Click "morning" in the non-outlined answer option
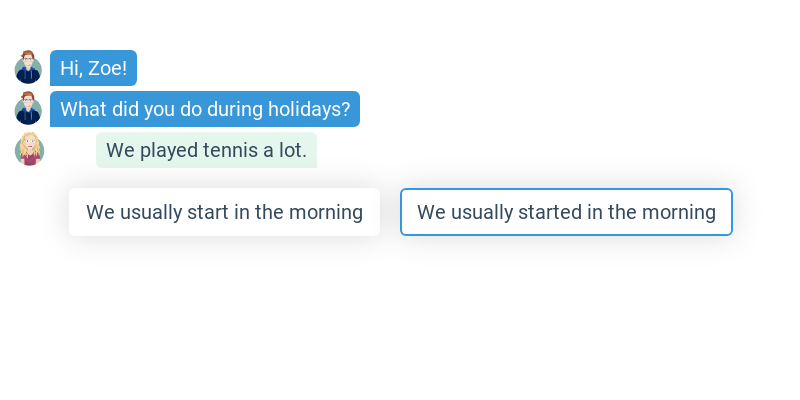 pyautogui.click(x=327, y=212)
